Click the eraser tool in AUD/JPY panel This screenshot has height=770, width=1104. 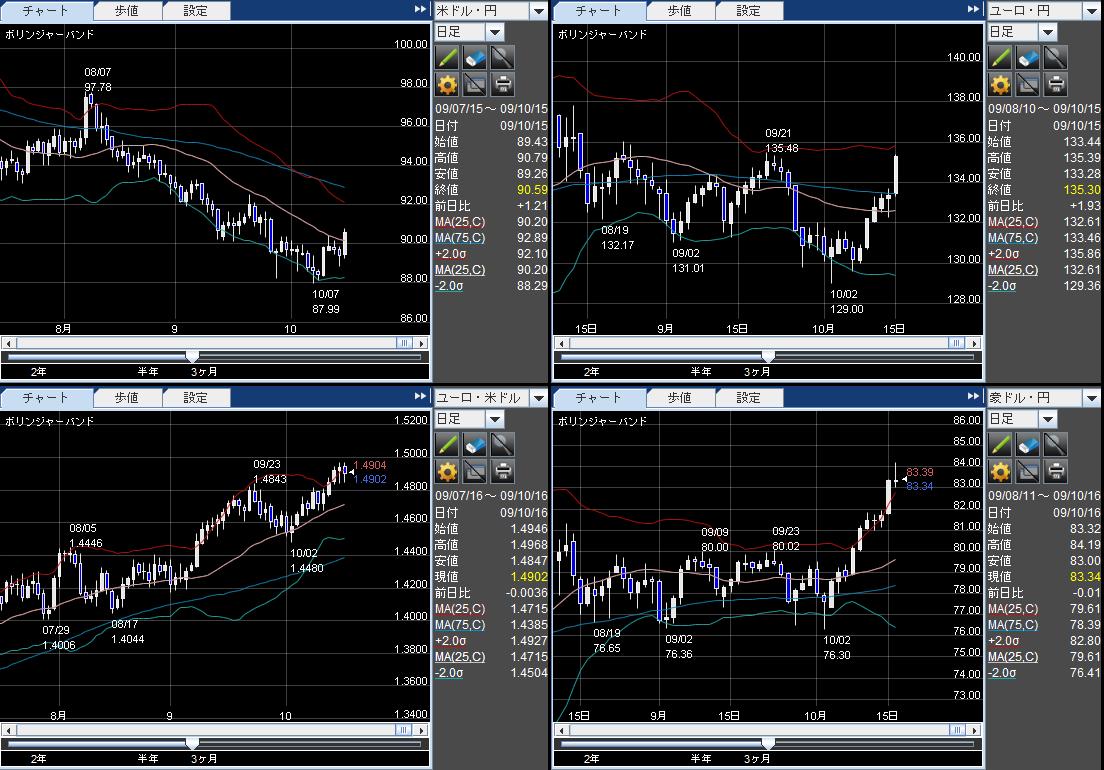[1028, 445]
